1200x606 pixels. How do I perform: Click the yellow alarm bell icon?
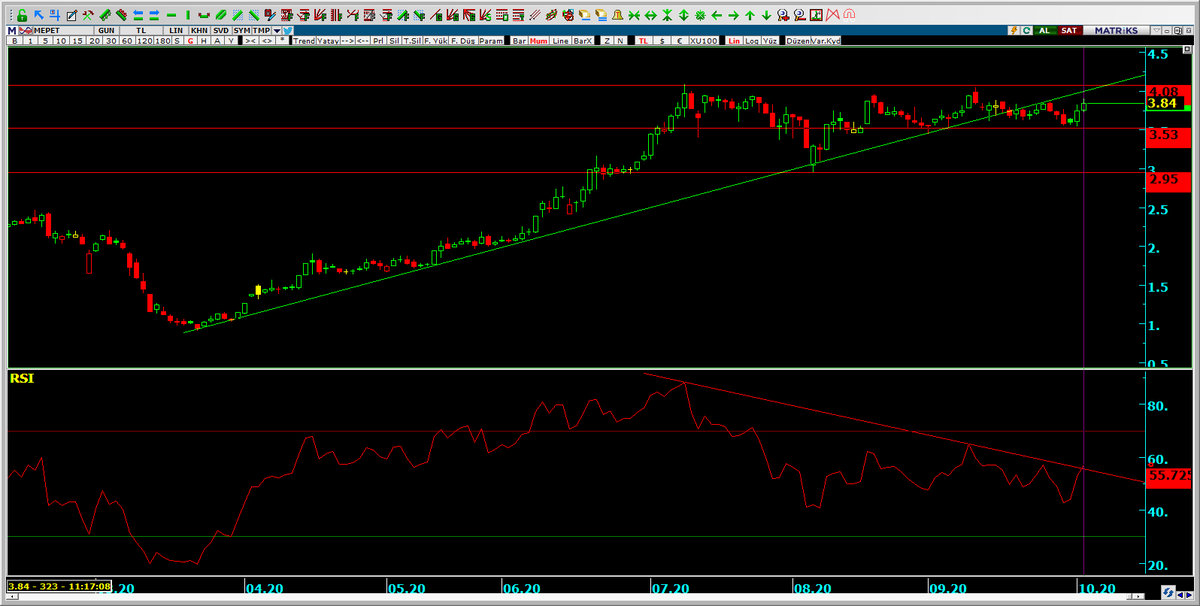point(617,15)
